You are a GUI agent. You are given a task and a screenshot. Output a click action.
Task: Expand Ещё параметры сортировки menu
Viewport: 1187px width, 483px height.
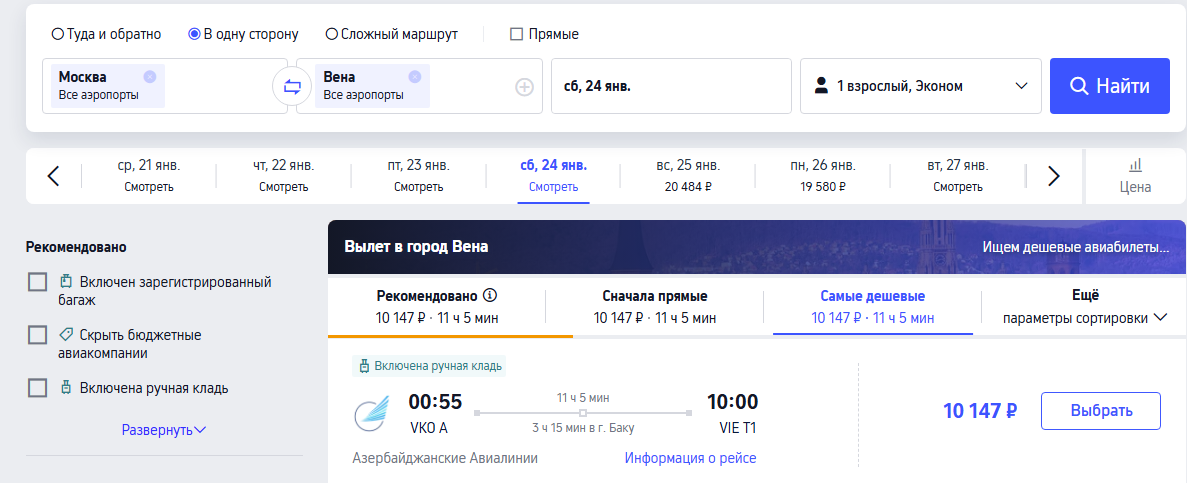coord(1084,307)
